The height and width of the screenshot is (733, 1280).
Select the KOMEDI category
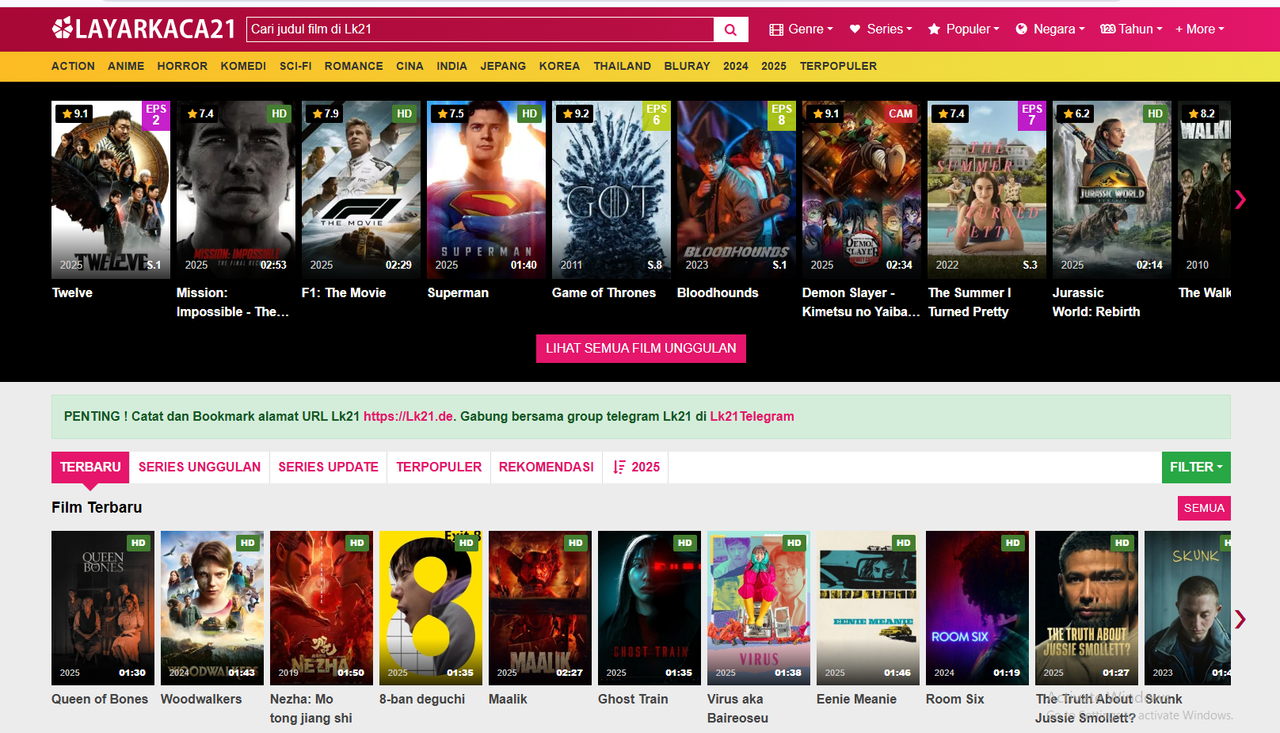click(243, 66)
